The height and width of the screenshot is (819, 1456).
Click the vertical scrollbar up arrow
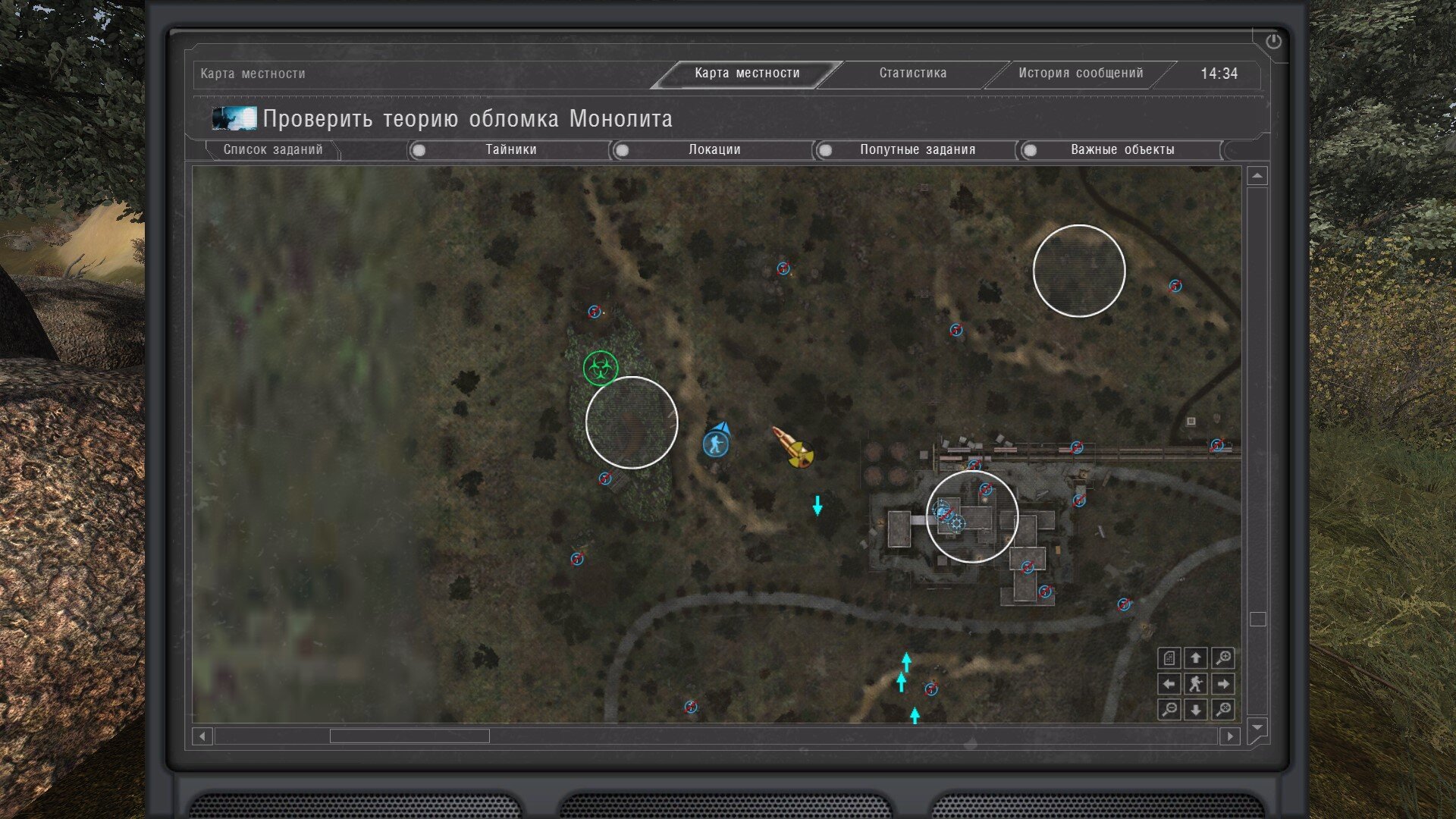click(x=1257, y=176)
